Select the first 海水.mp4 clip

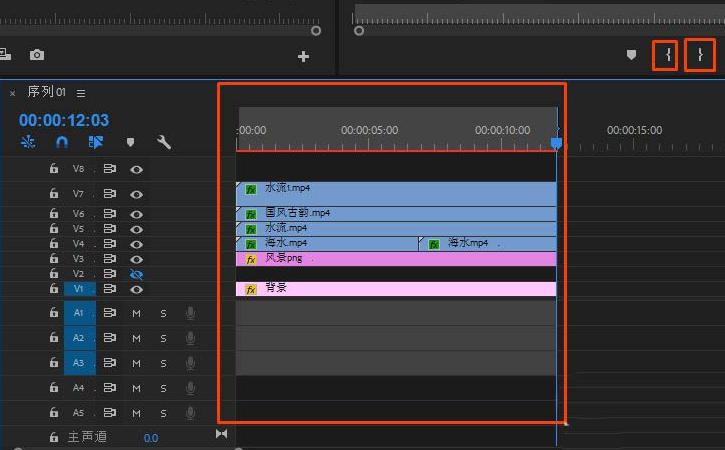[326, 244]
